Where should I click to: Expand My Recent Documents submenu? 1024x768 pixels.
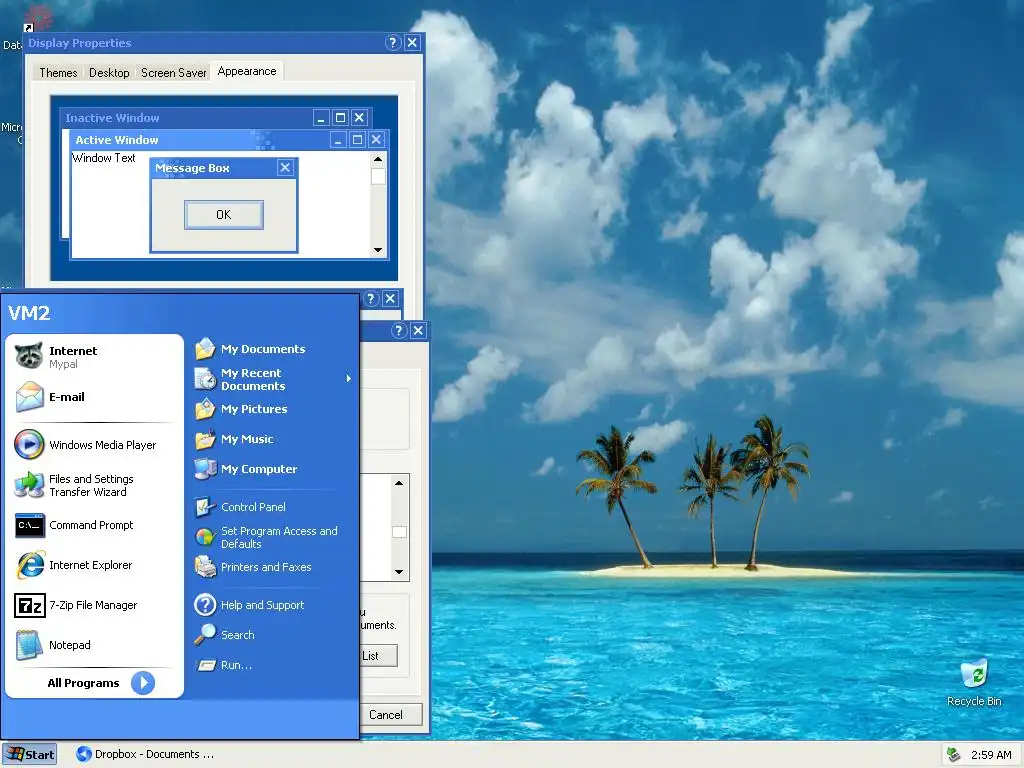(274, 379)
